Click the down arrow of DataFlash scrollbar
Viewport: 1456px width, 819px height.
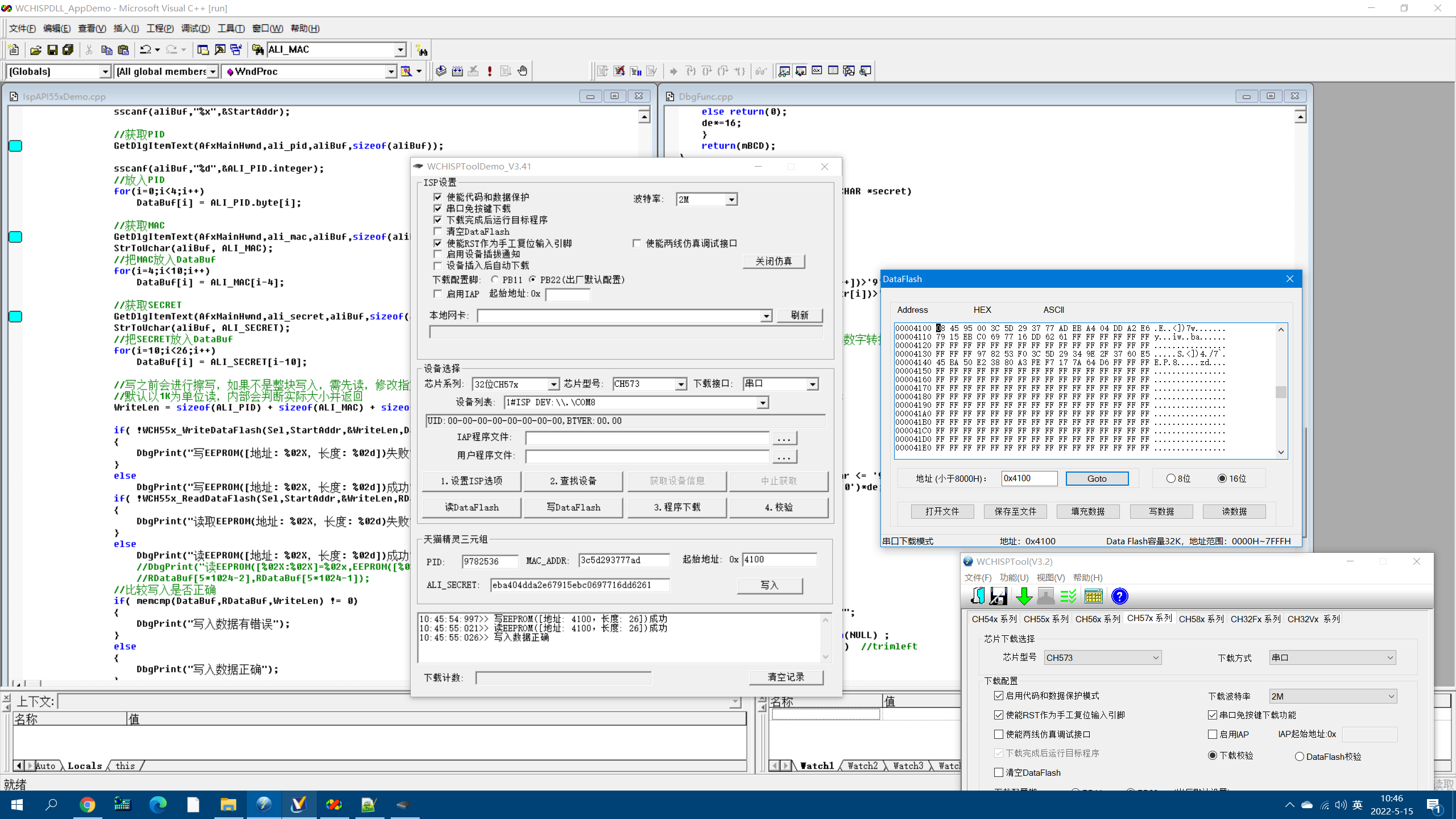1281,453
